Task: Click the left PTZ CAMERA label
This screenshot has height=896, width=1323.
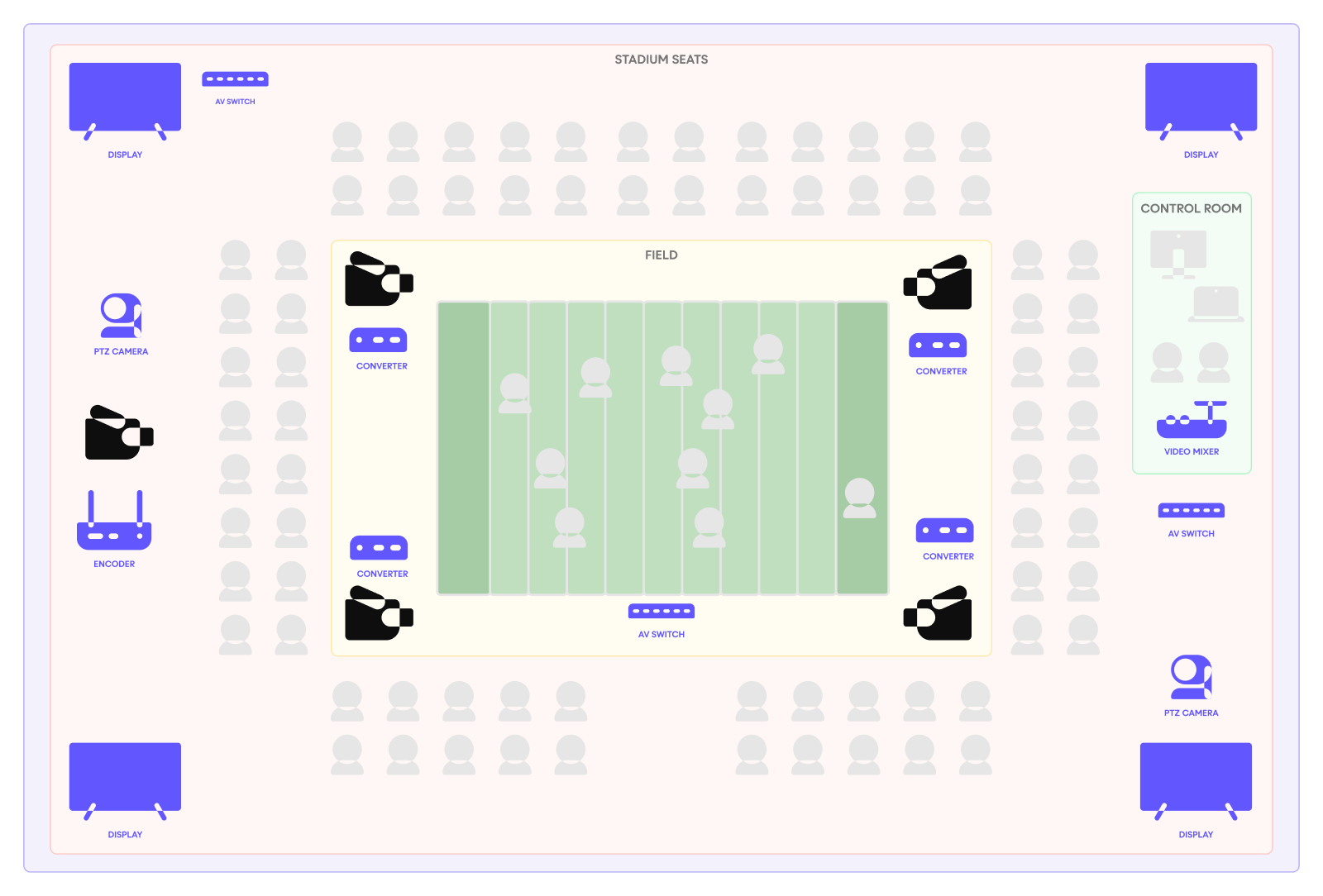Action: tap(121, 352)
